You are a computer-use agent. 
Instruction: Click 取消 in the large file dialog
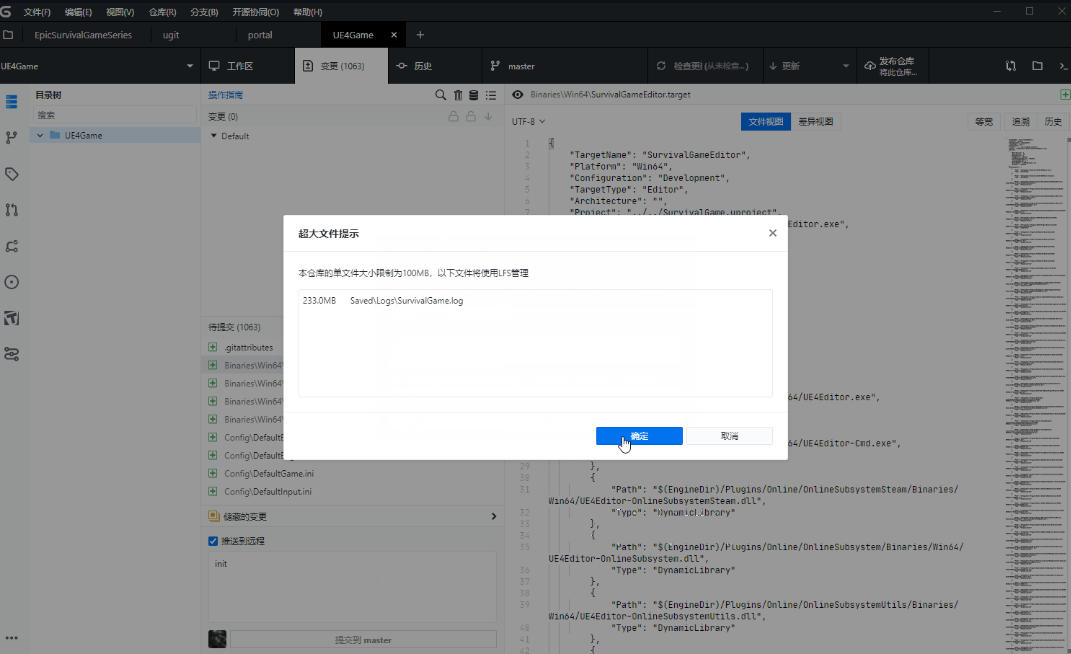point(729,436)
